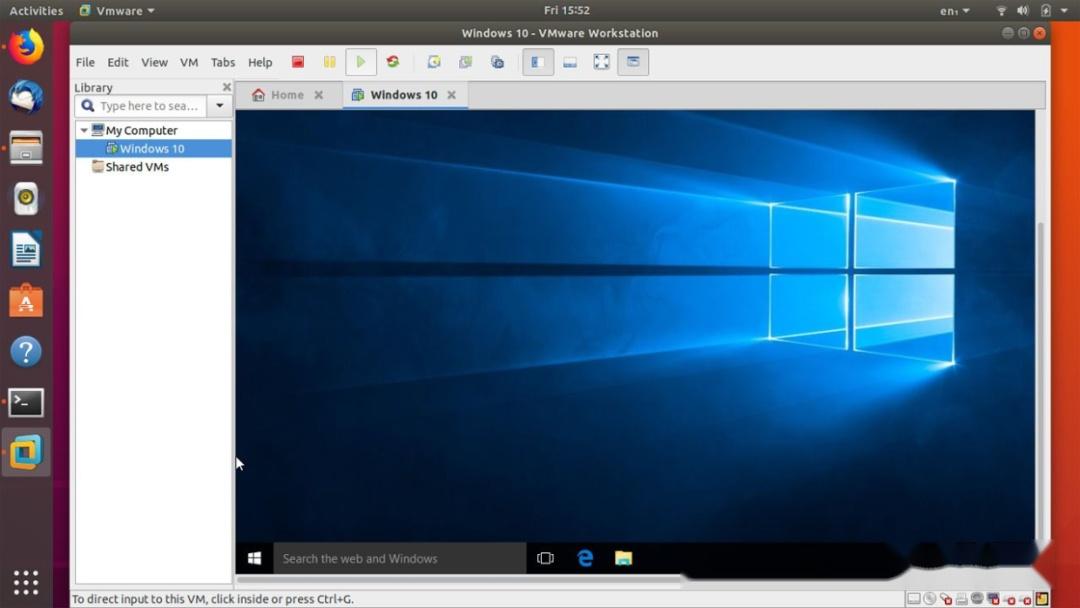Open Ubuntu Software from the dock
The height and width of the screenshot is (608, 1080).
26,301
